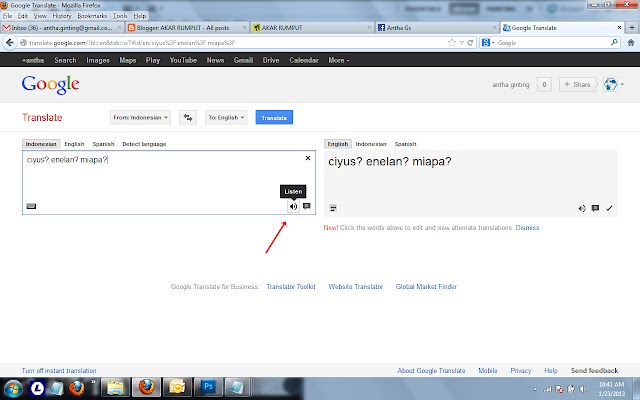Select English source language tab
The width and height of the screenshot is (640, 400).
[74, 144]
